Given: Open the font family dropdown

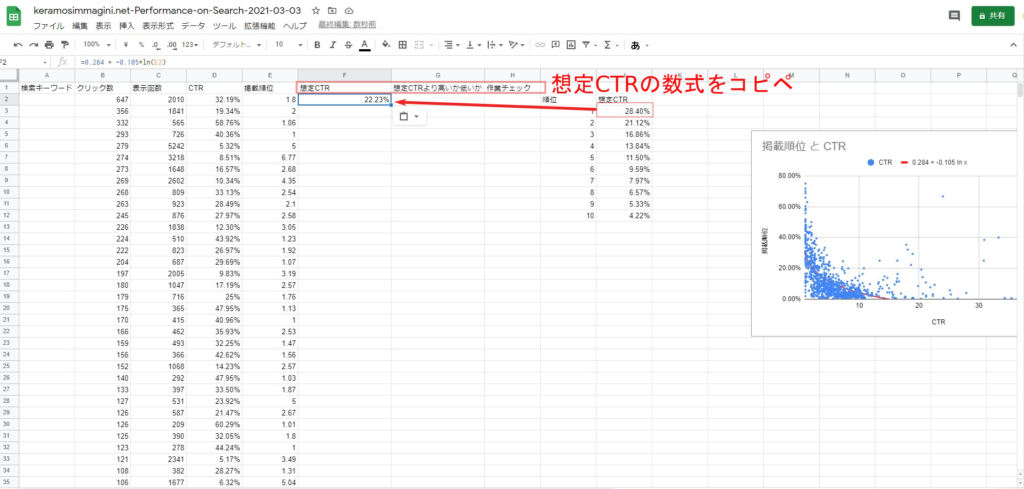Looking at the screenshot, I should [236, 45].
